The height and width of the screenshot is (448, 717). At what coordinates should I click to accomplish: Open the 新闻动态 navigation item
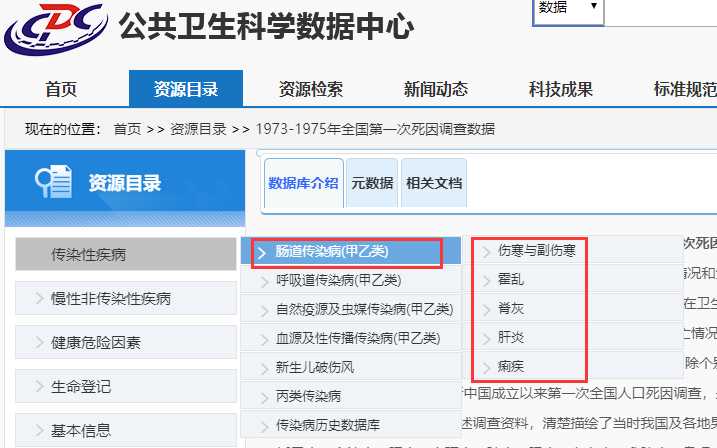435,89
